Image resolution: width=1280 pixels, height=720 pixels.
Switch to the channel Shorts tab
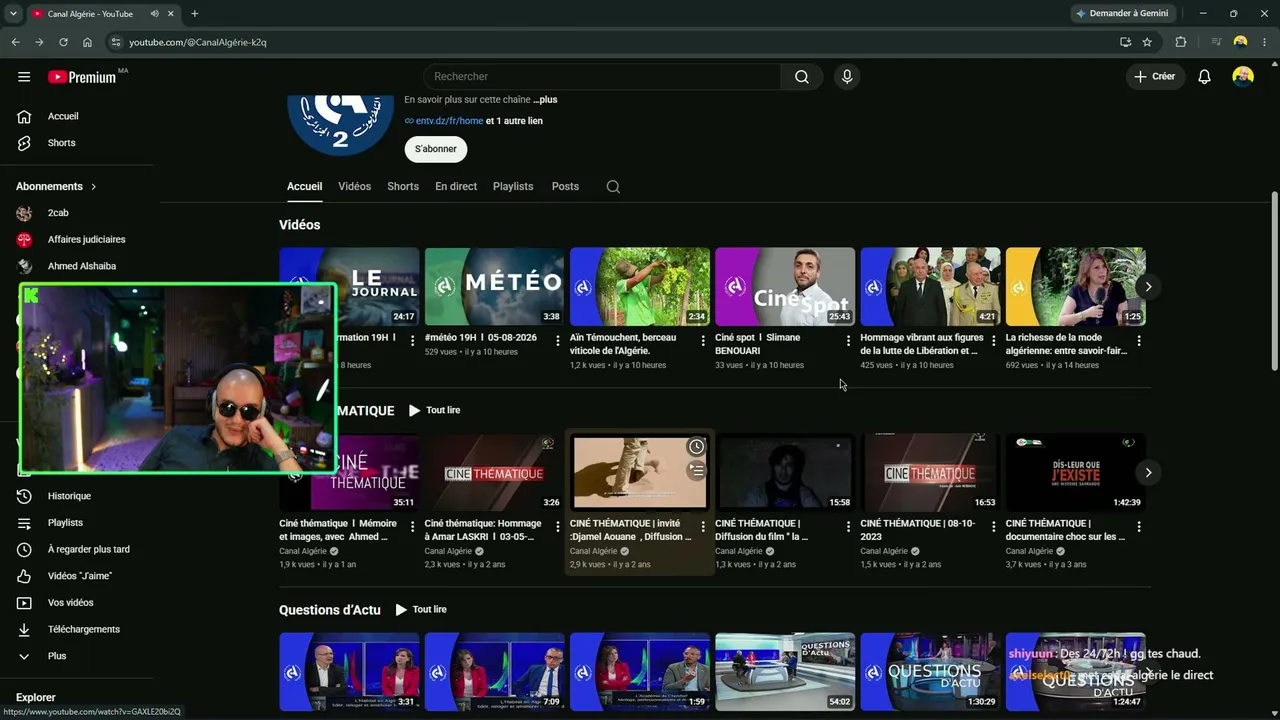pos(403,187)
